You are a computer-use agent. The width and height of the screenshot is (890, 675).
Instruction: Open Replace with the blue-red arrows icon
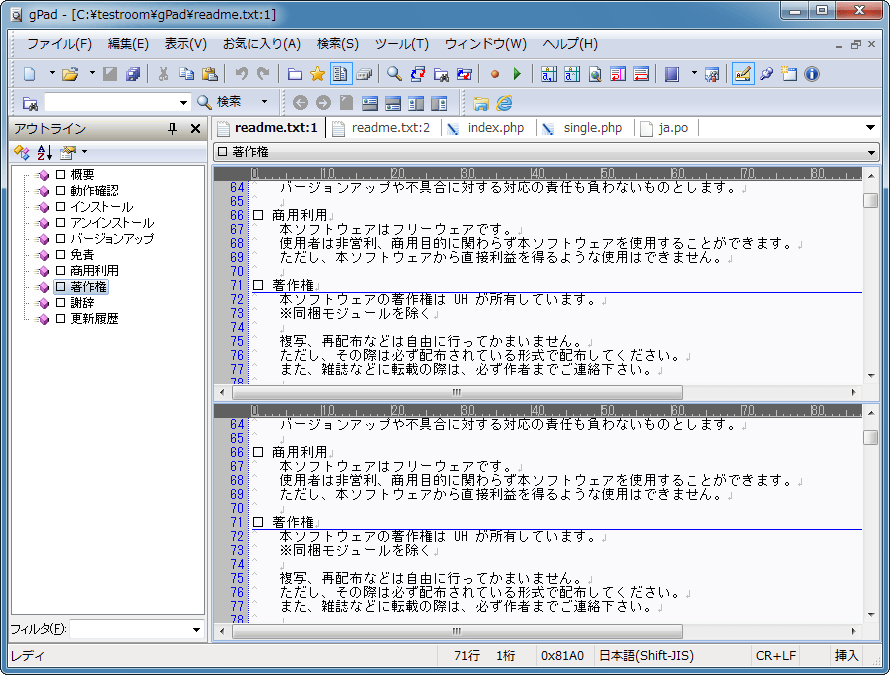(x=417, y=74)
